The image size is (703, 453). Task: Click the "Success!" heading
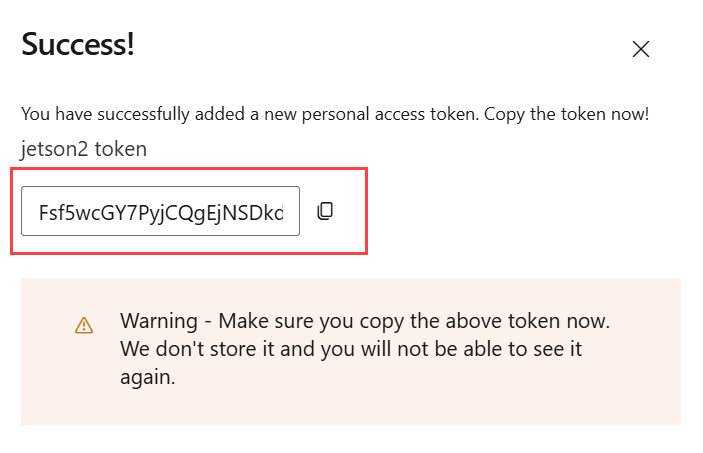click(78, 44)
